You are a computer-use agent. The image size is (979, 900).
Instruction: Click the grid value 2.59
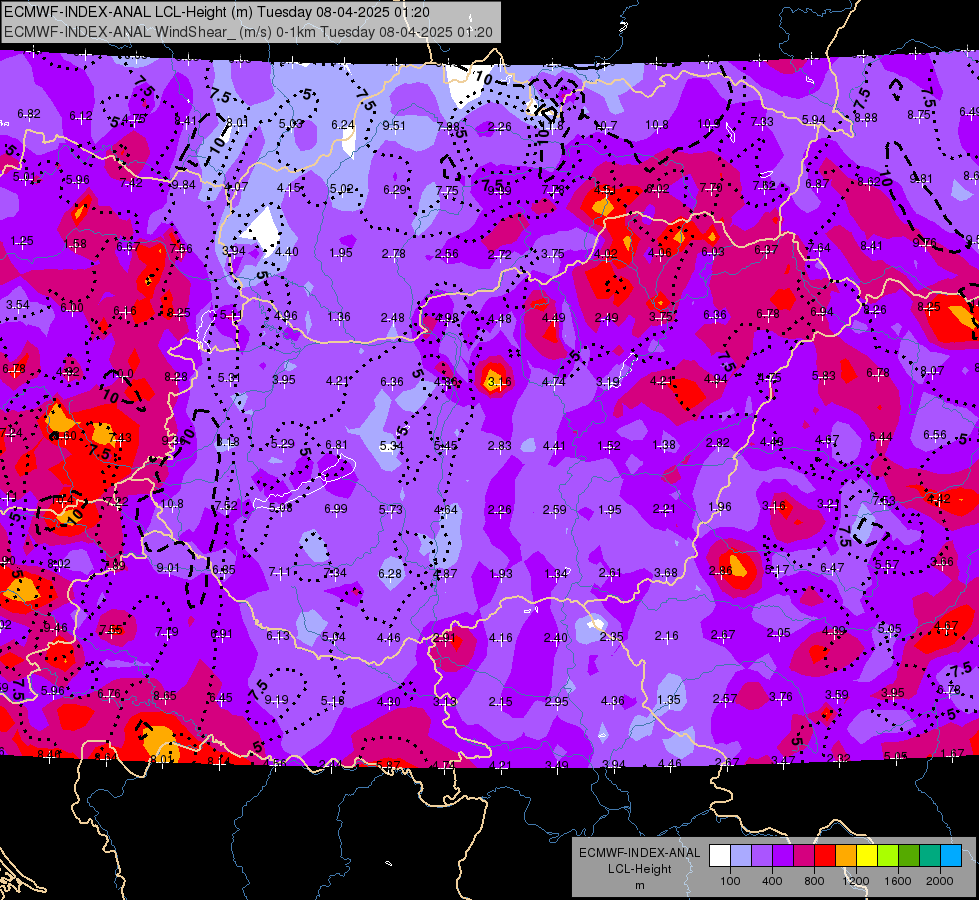tap(554, 510)
